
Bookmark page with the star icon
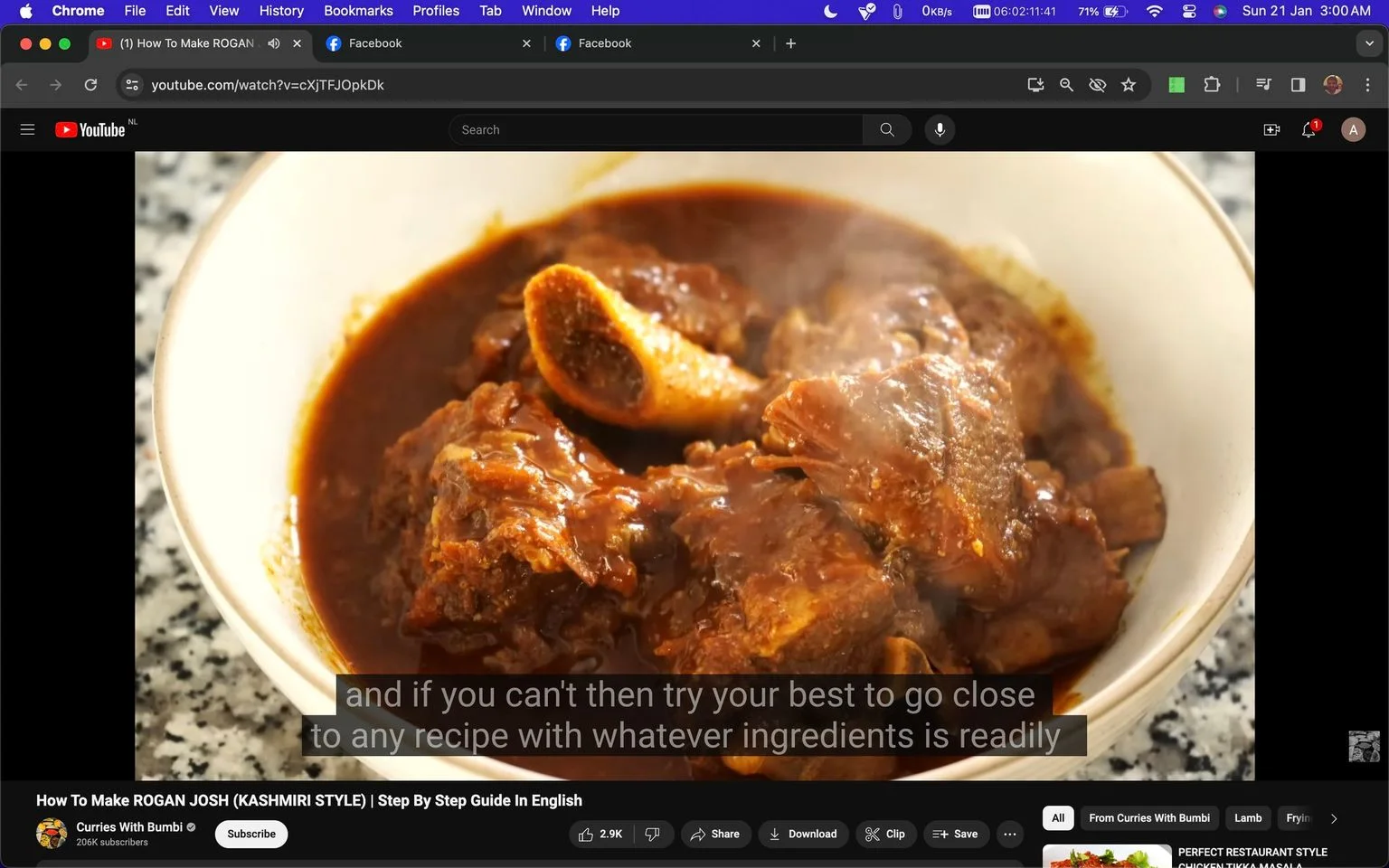click(x=1129, y=84)
